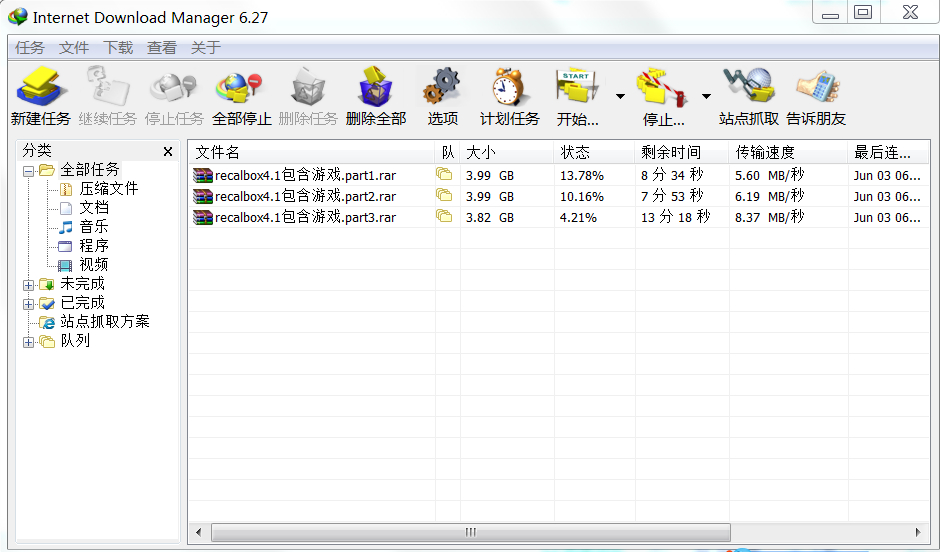Select recalbox4.1包含游戏.part2.rar row

(x=559, y=196)
